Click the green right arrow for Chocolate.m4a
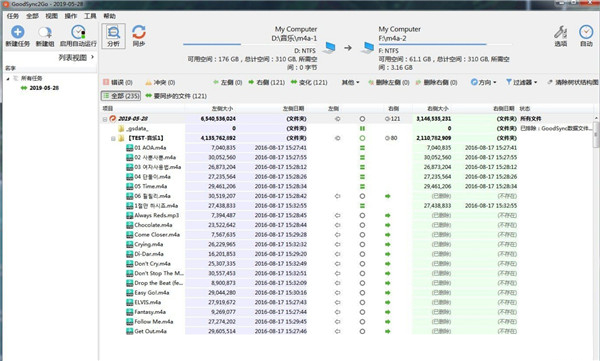 point(388,225)
